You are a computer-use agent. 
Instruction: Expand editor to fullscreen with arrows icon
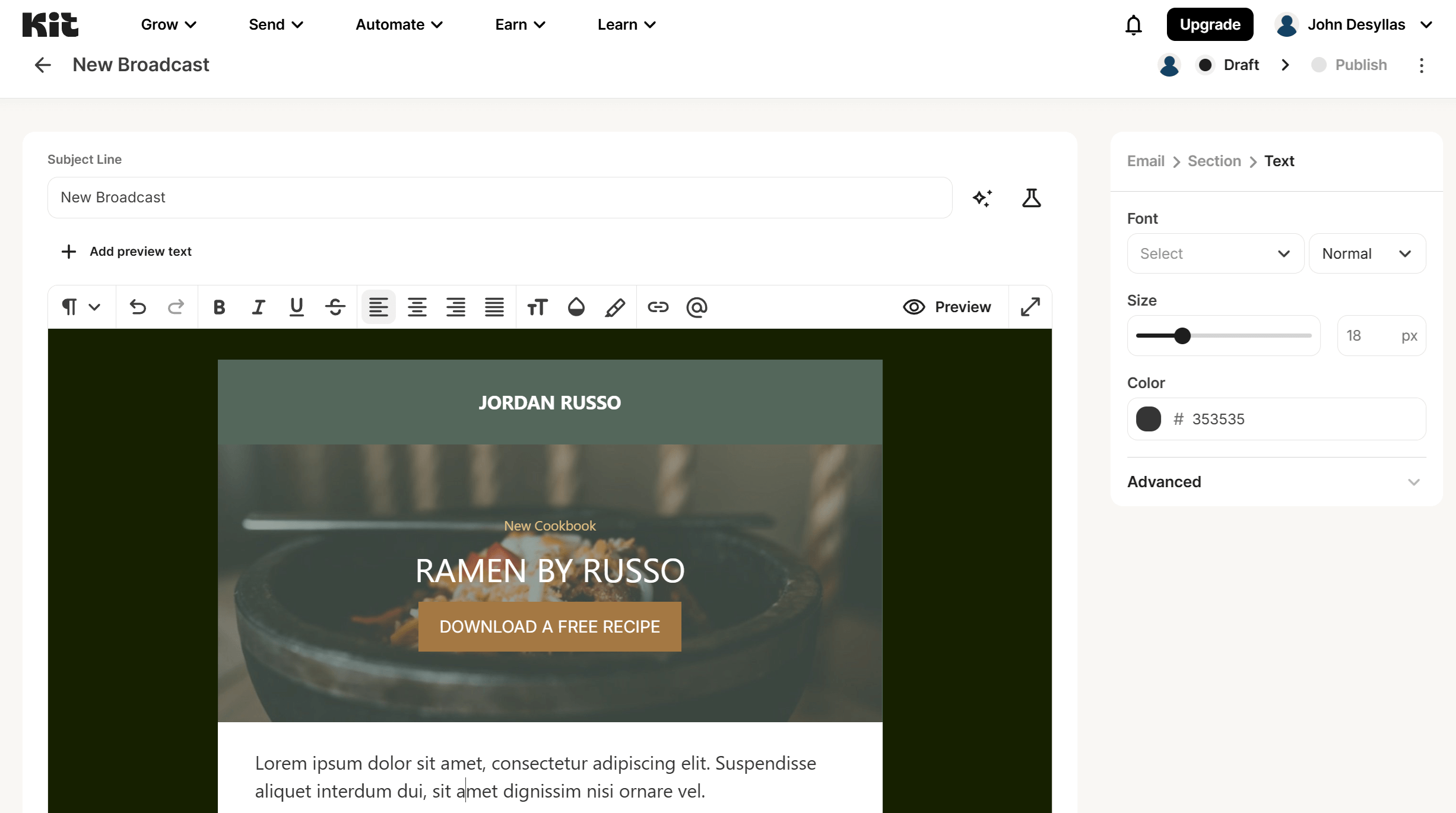1030,307
